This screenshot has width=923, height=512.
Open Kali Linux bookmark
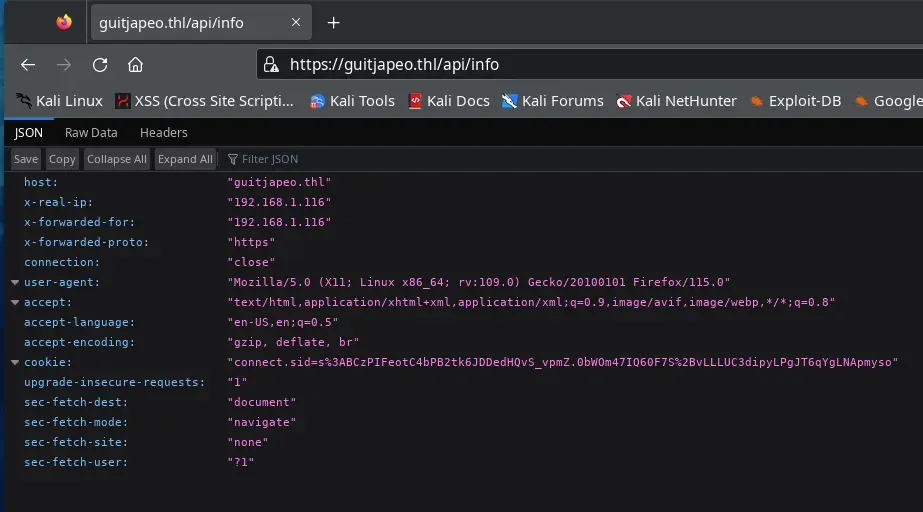tap(59, 101)
